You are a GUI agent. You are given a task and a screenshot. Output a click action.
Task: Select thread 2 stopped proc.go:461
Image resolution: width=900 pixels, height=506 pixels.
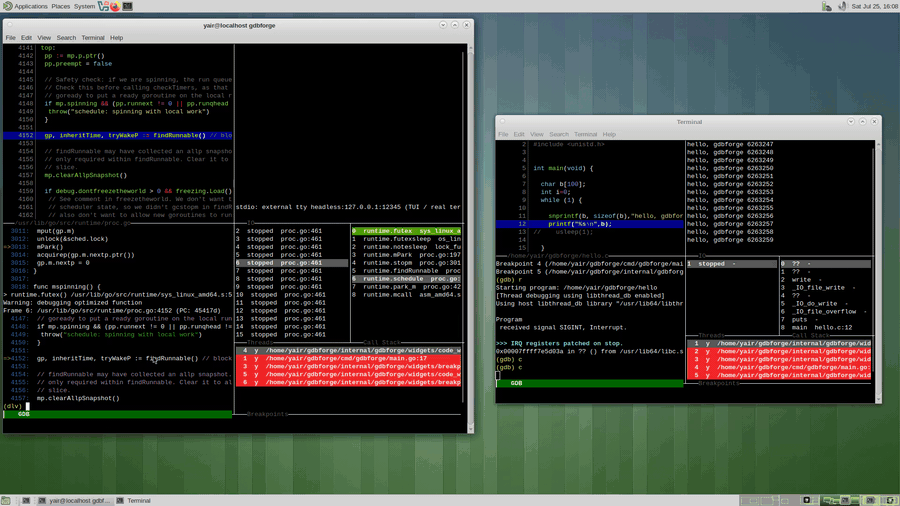point(291,231)
